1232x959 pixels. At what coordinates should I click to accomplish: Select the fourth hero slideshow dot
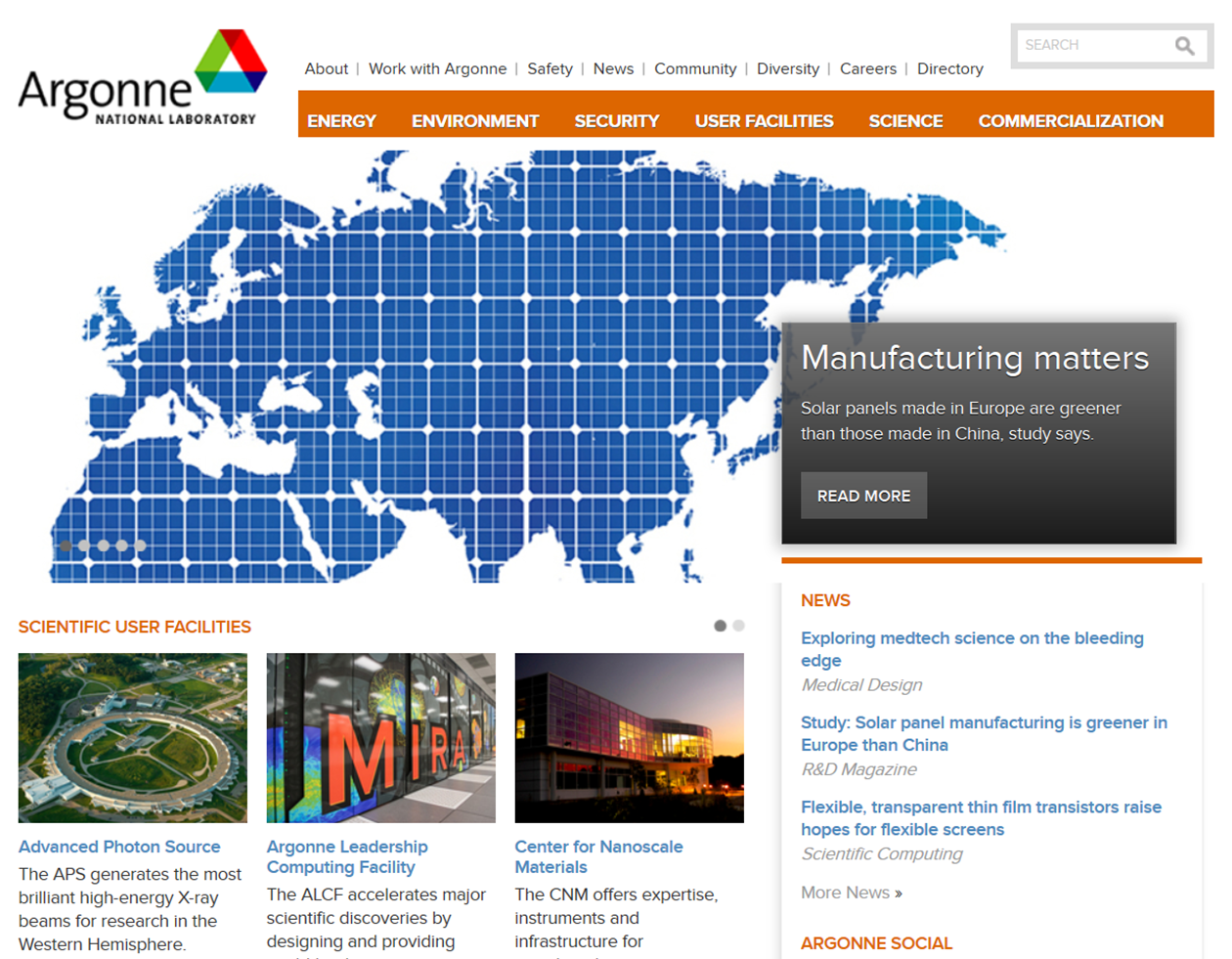121,545
